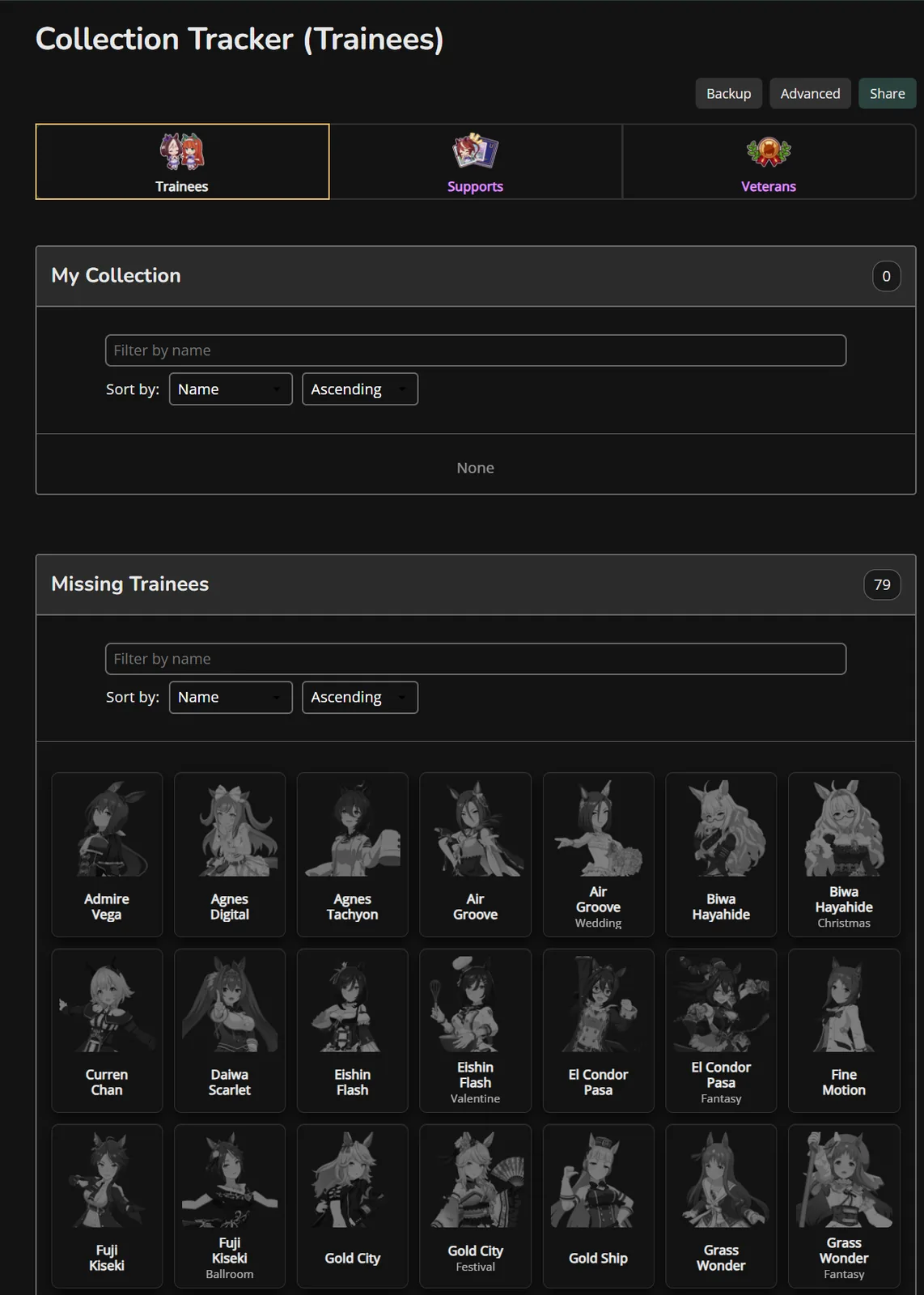Open My Collection sort-by Name dropdown
The width and height of the screenshot is (924, 1295).
tap(231, 389)
